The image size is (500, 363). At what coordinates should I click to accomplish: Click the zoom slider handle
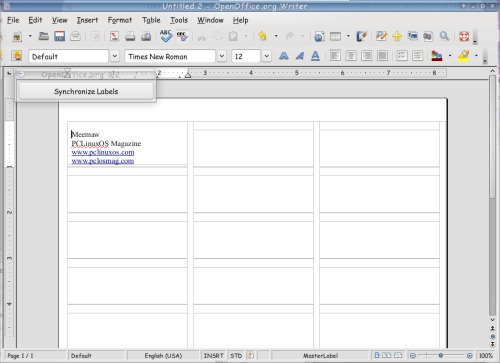pyautogui.click(x=441, y=356)
